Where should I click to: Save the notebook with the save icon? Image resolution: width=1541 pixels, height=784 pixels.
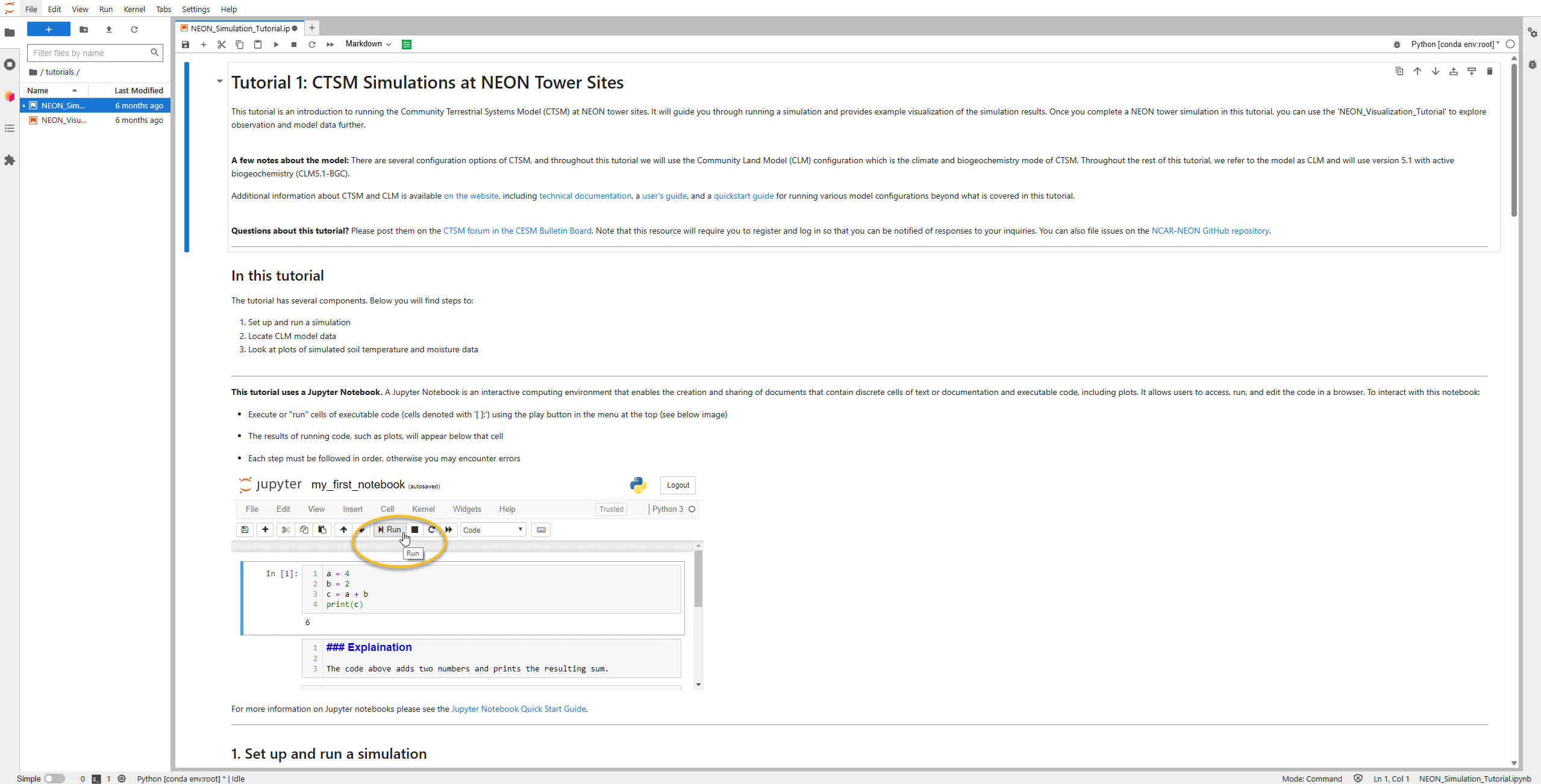pyautogui.click(x=186, y=44)
